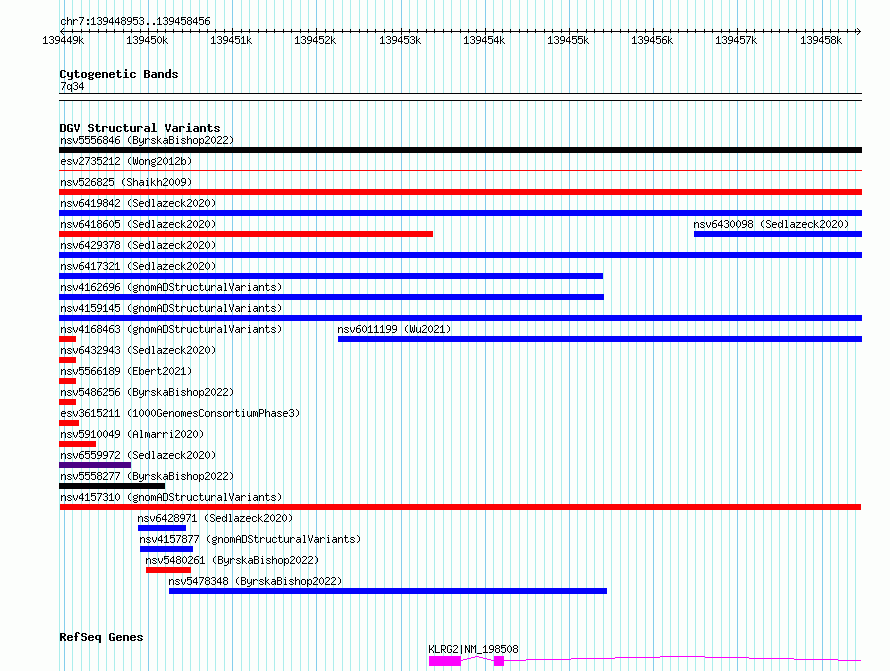This screenshot has height=671, width=890.
Task: Select the black nsv5556846 variant bar
Action: [x=460, y=150]
